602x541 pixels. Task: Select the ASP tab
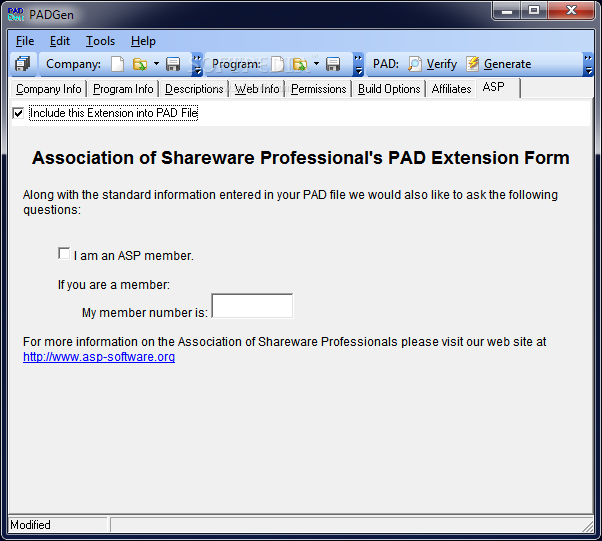click(498, 88)
